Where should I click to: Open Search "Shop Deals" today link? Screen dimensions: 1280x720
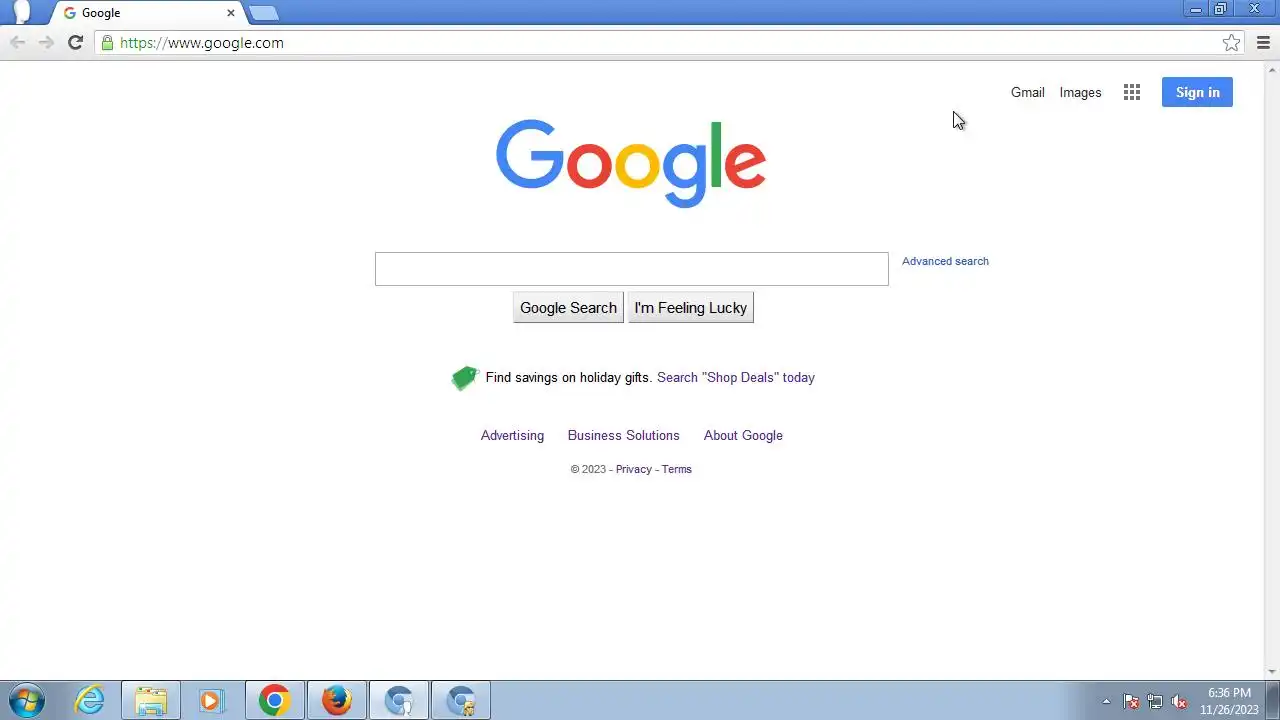point(736,377)
